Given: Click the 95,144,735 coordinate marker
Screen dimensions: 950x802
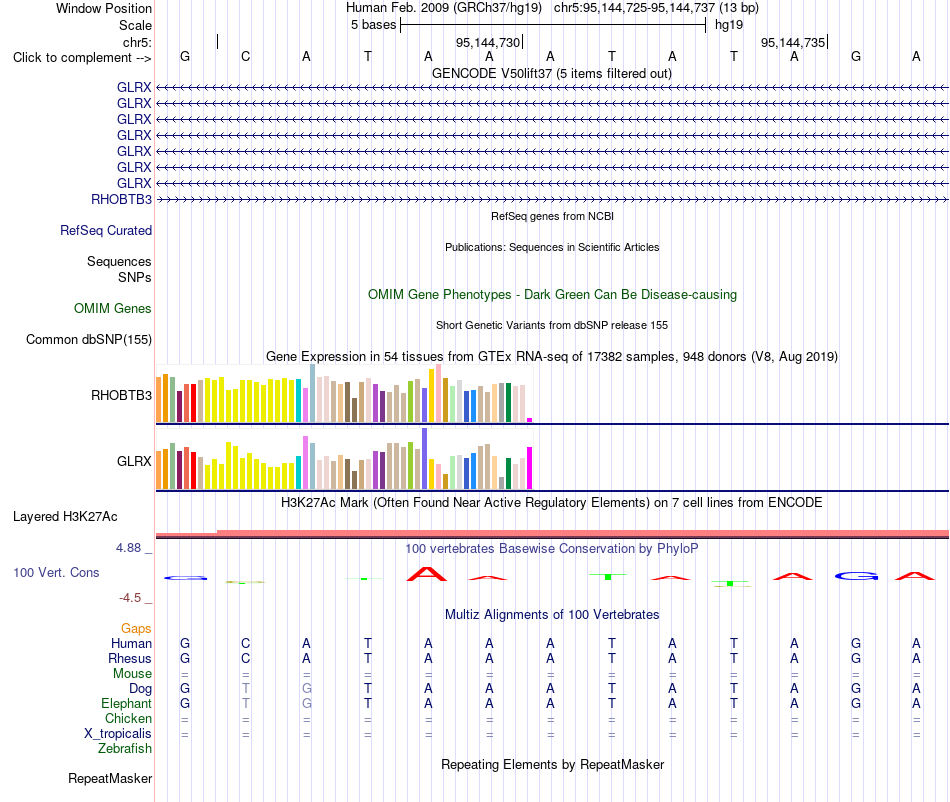Looking at the screenshot, I should pyautogui.click(x=793, y=42).
